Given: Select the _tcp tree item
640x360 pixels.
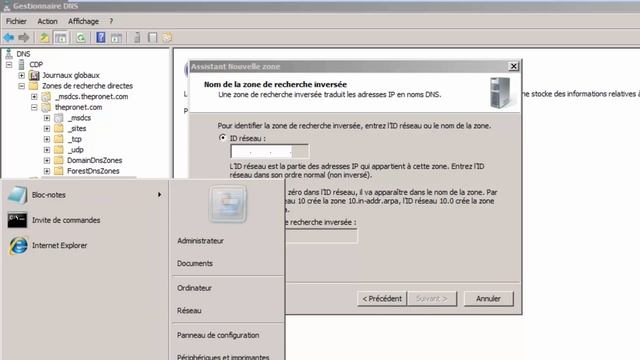Looking at the screenshot, I should coord(75,139).
